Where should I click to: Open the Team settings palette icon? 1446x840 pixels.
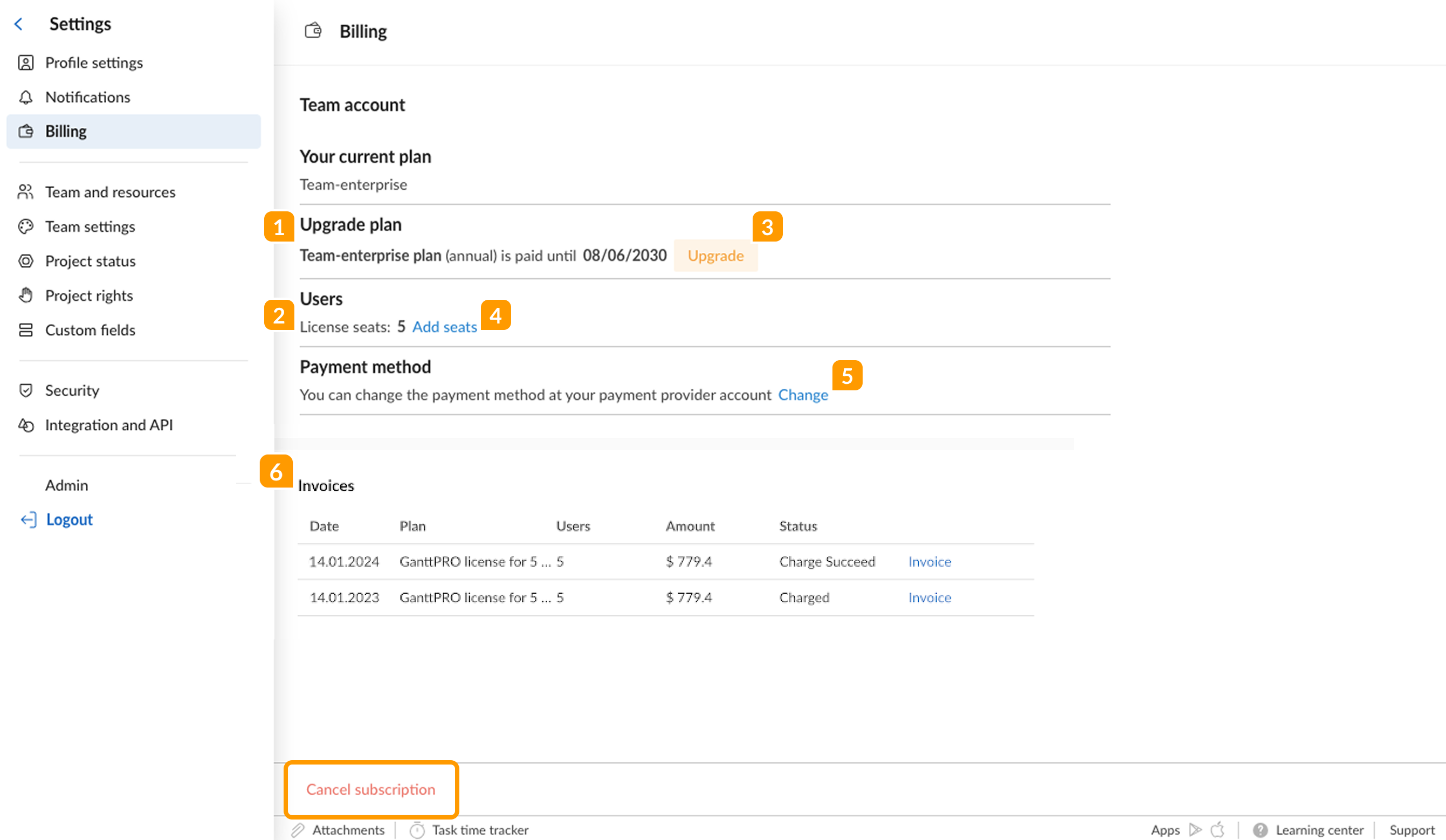click(26, 226)
